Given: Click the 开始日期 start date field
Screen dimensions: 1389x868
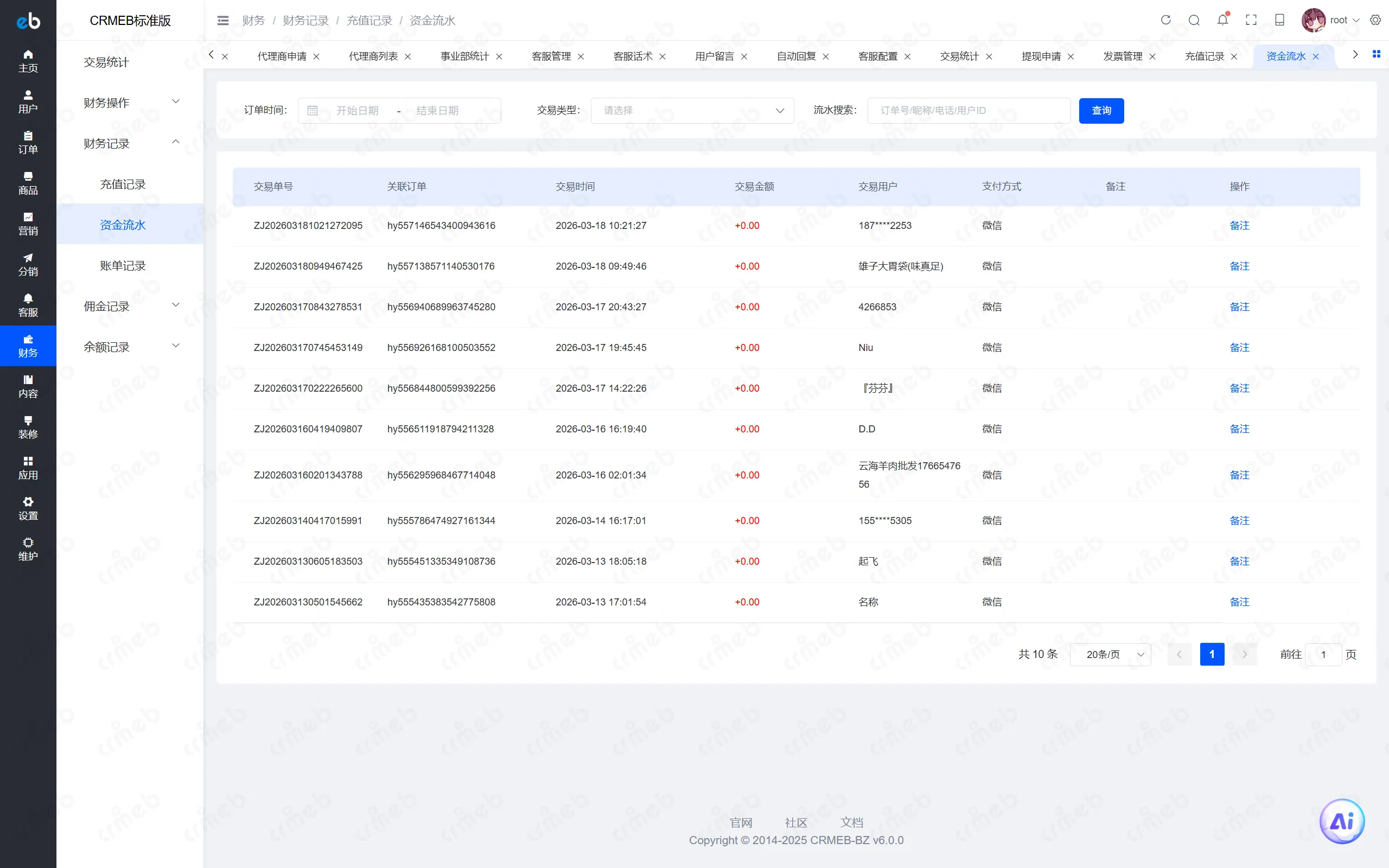Looking at the screenshot, I should (x=357, y=110).
